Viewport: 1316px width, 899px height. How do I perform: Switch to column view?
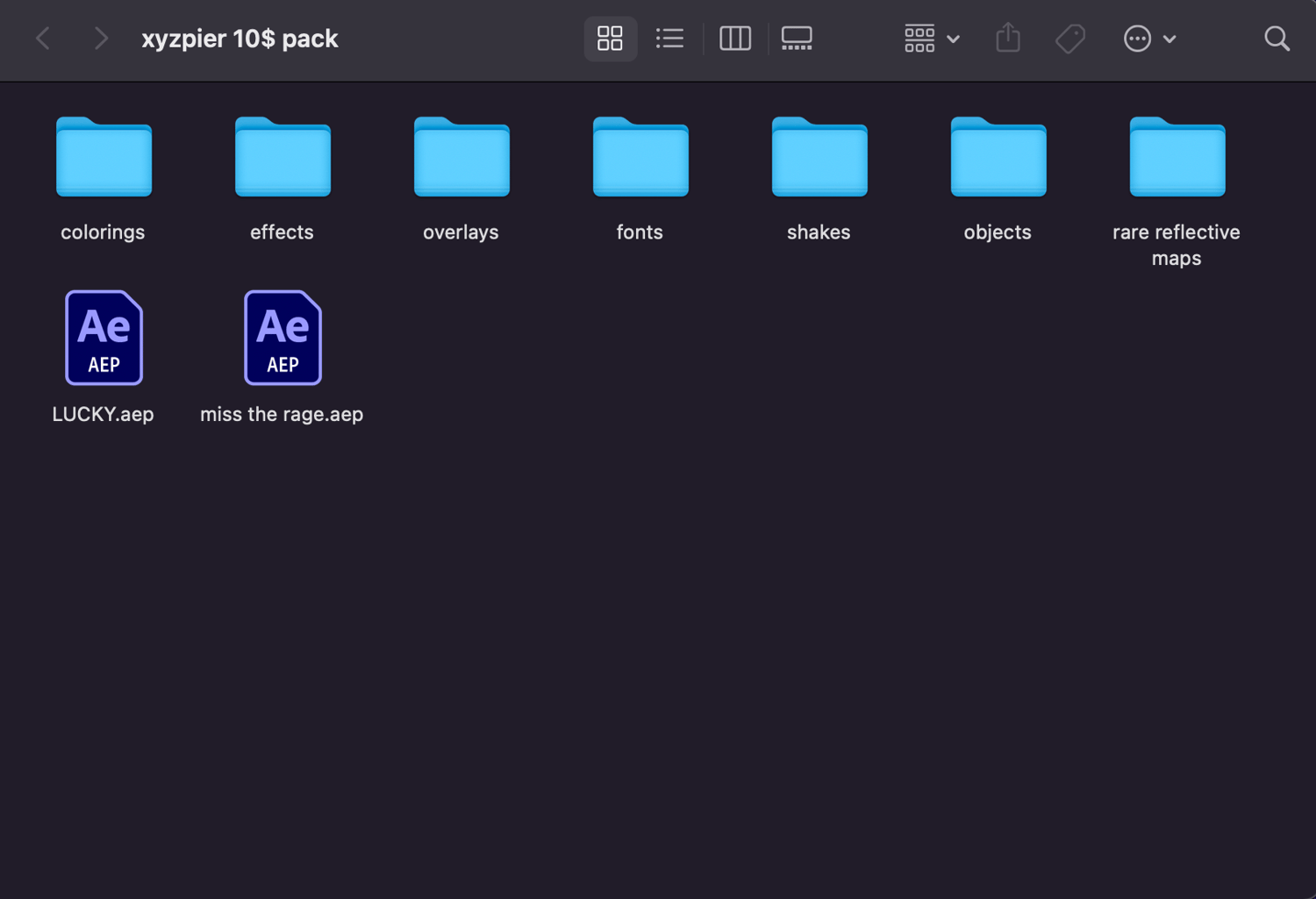(734, 39)
